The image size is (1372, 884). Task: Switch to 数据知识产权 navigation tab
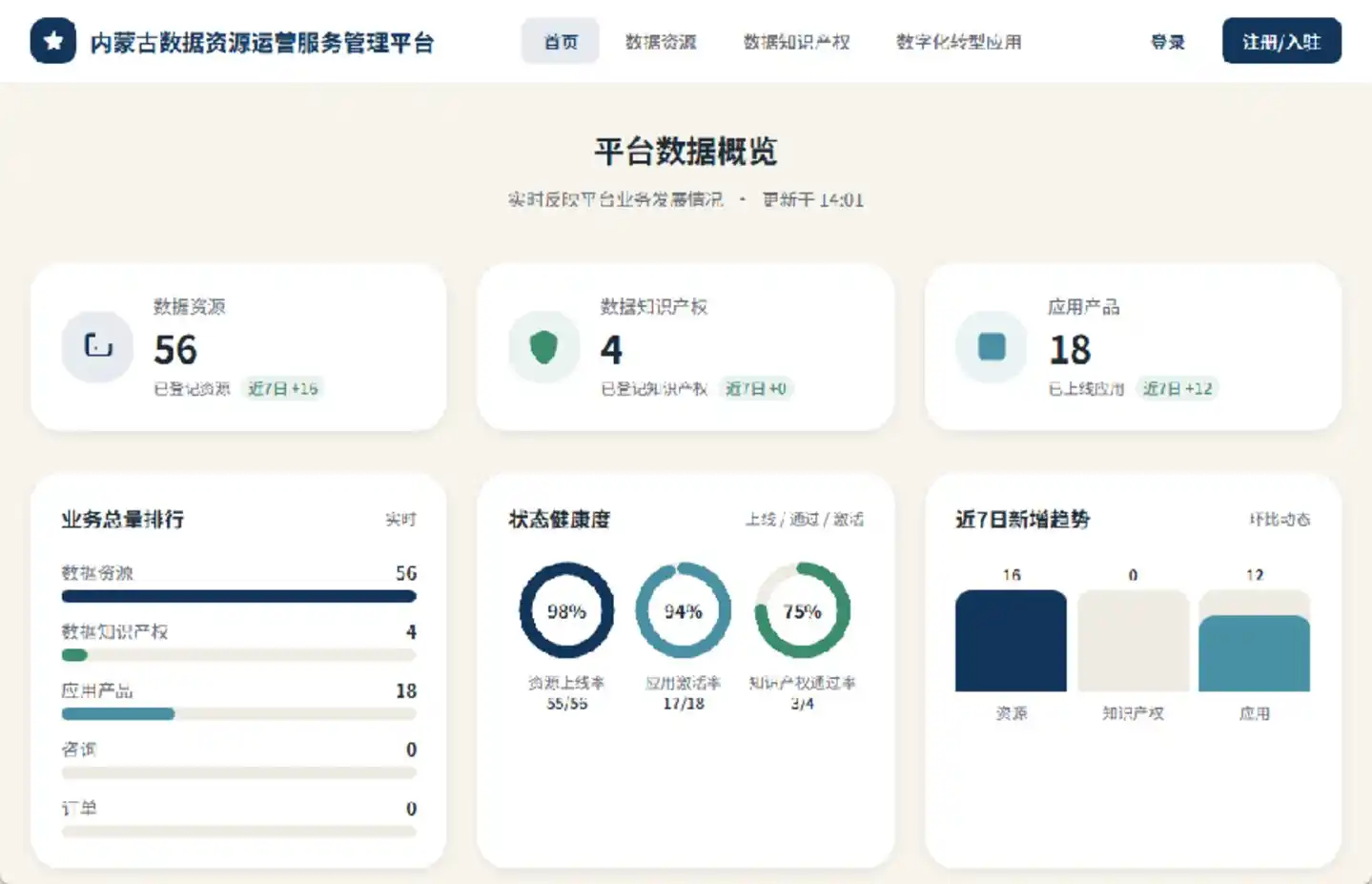[x=797, y=41]
